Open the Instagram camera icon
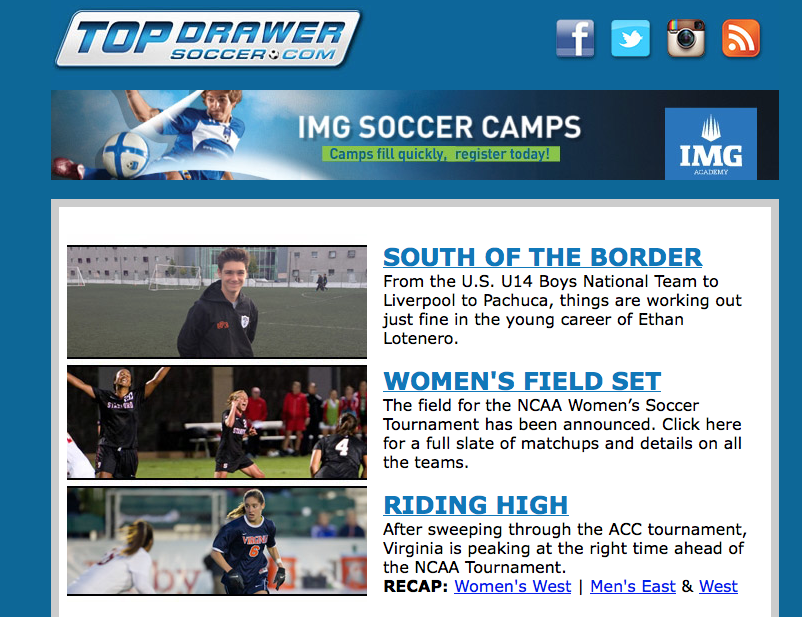Screen dimensions: 802x617 (686, 38)
